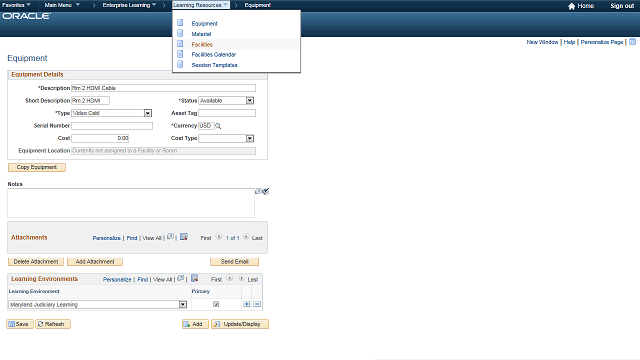Show previous row in Attachments

tap(219, 237)
